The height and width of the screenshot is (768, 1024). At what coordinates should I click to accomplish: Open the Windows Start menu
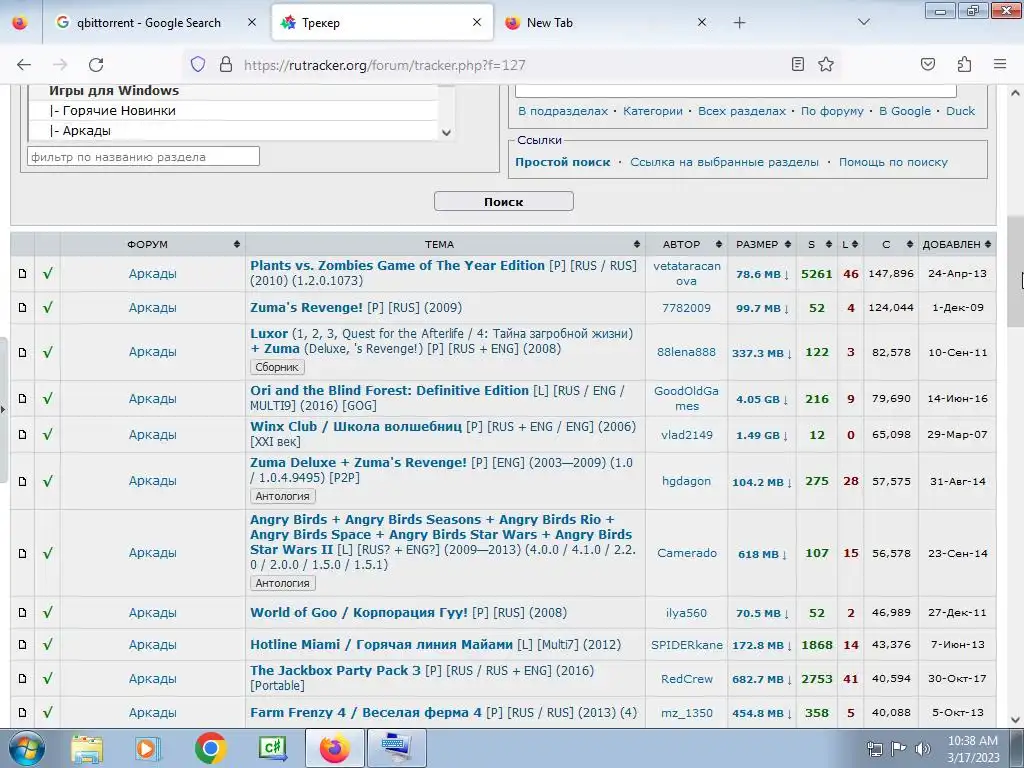[26, 748]
